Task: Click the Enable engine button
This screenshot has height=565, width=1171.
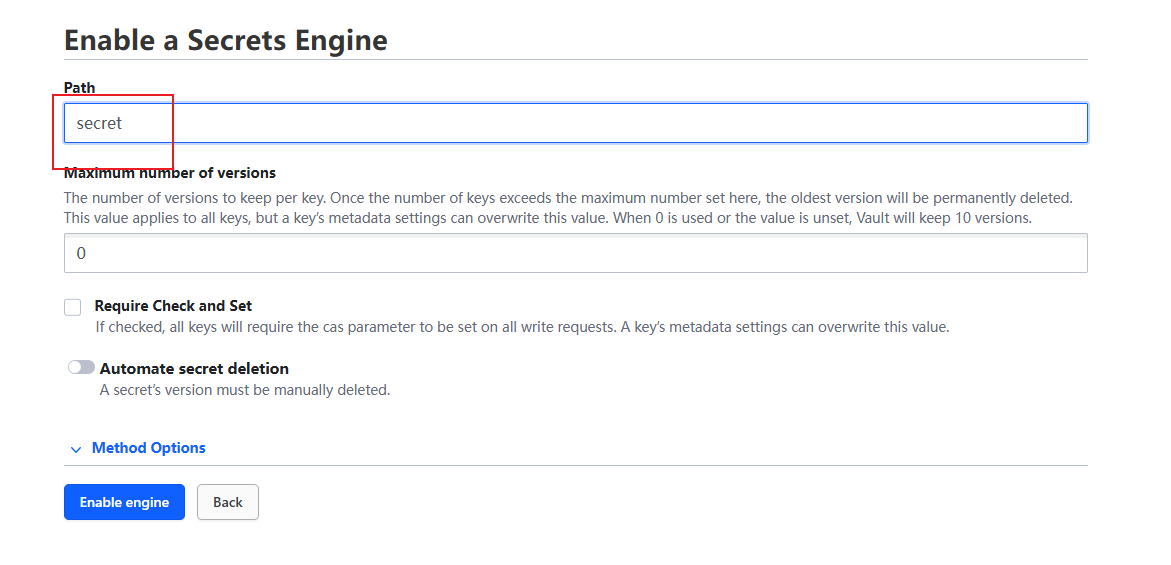Action: click(x=124, y=502)
